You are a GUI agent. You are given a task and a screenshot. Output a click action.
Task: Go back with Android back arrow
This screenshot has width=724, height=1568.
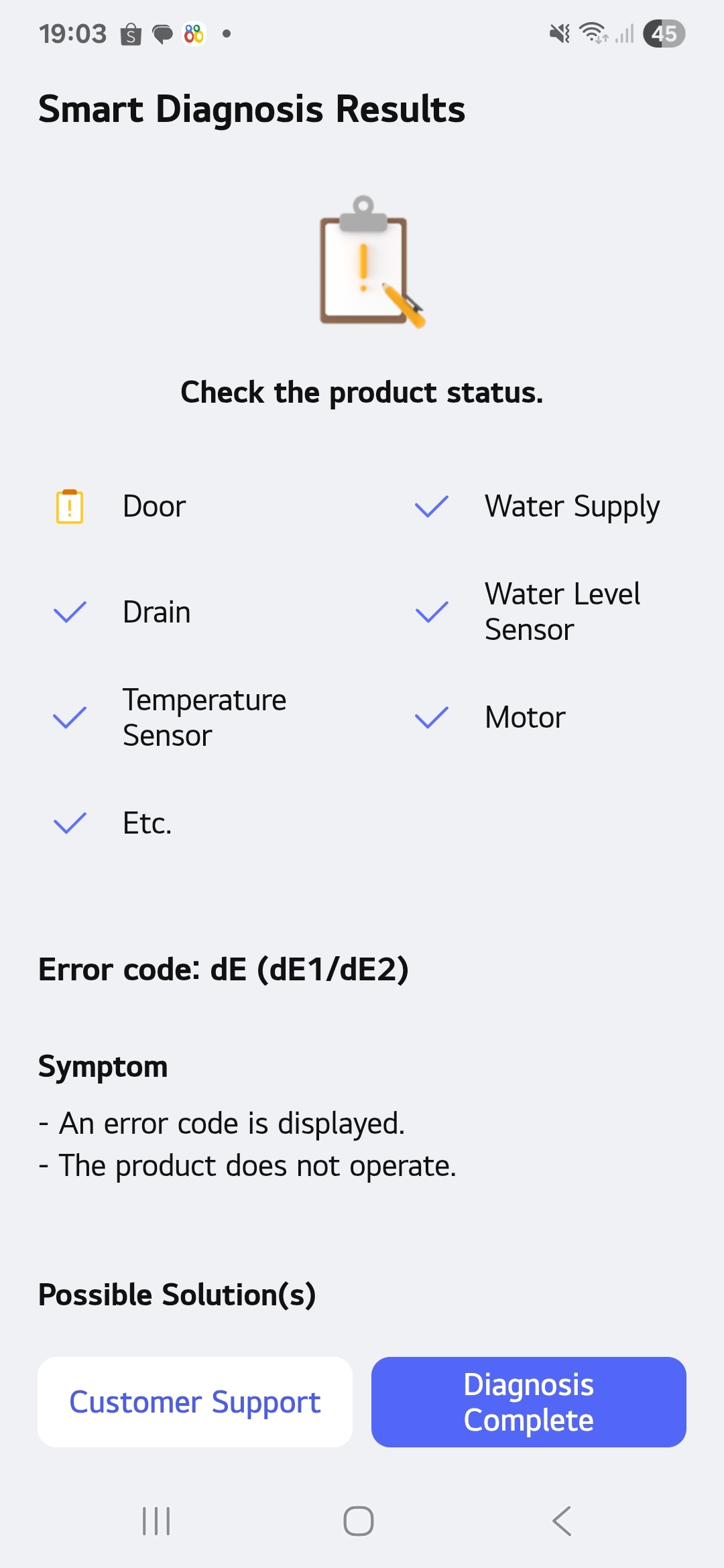(562, 1521)
